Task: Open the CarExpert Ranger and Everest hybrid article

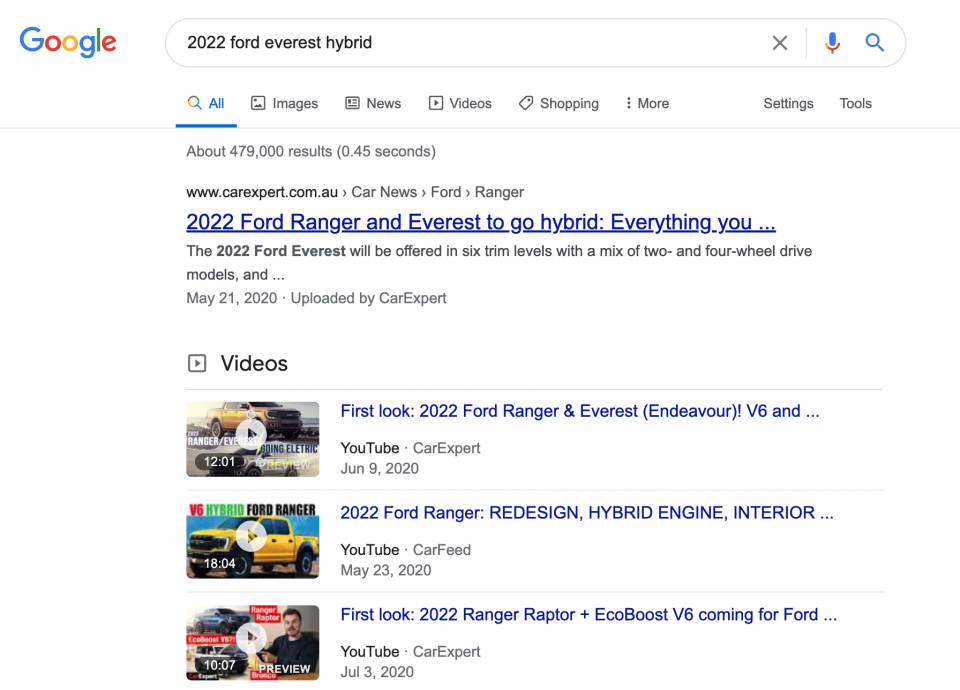Action: click(480, 222)
